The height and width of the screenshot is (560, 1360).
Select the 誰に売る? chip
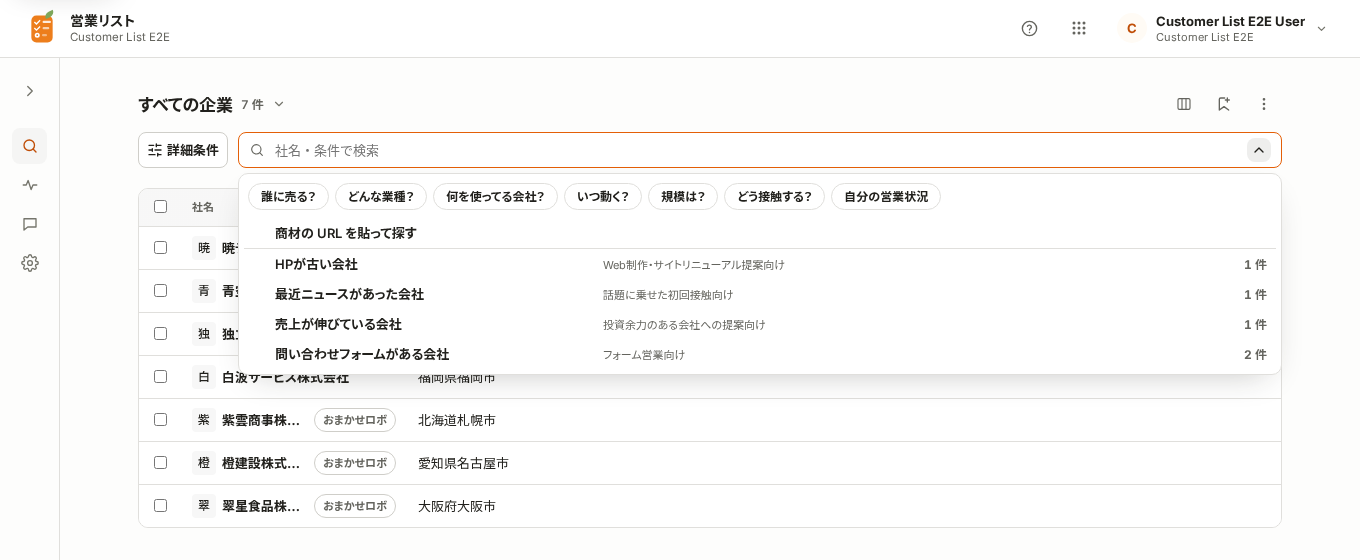point(288,197)
